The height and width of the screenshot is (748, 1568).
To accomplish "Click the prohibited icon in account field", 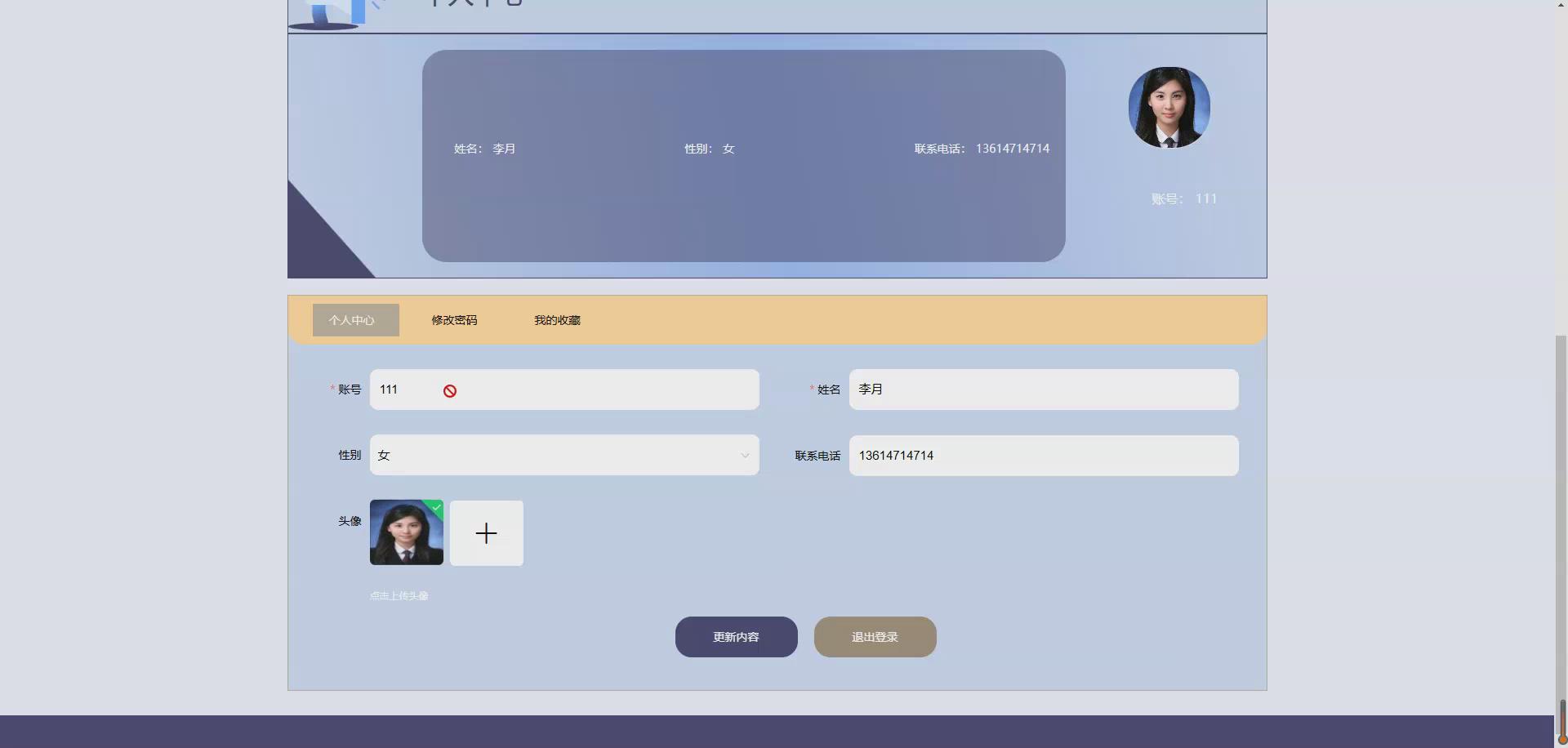I will (x=450, y=391).
